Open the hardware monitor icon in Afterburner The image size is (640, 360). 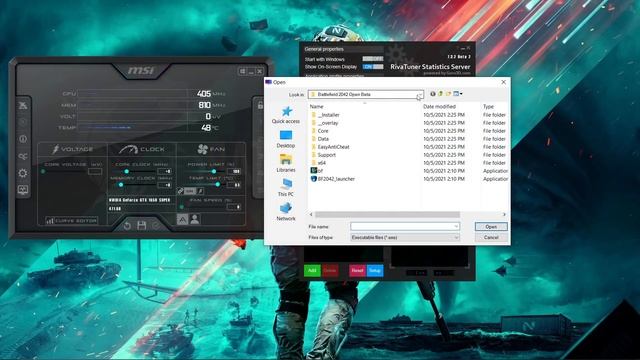point(23,190)
